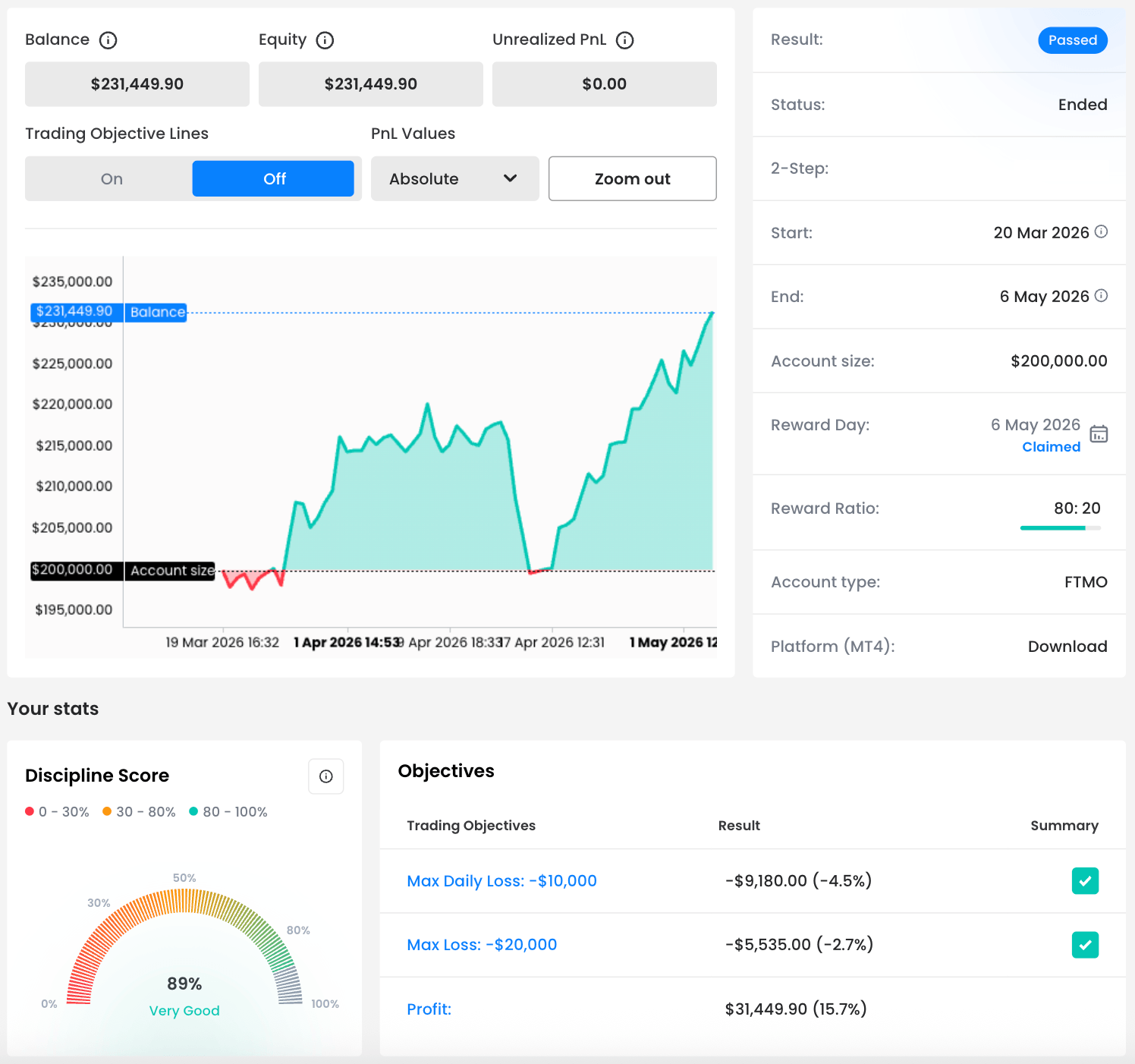The height and width of the screenshot is (1064, 1135).
Task: Open the Unrealized PnL info icon
Action: [x=625, y=40]
